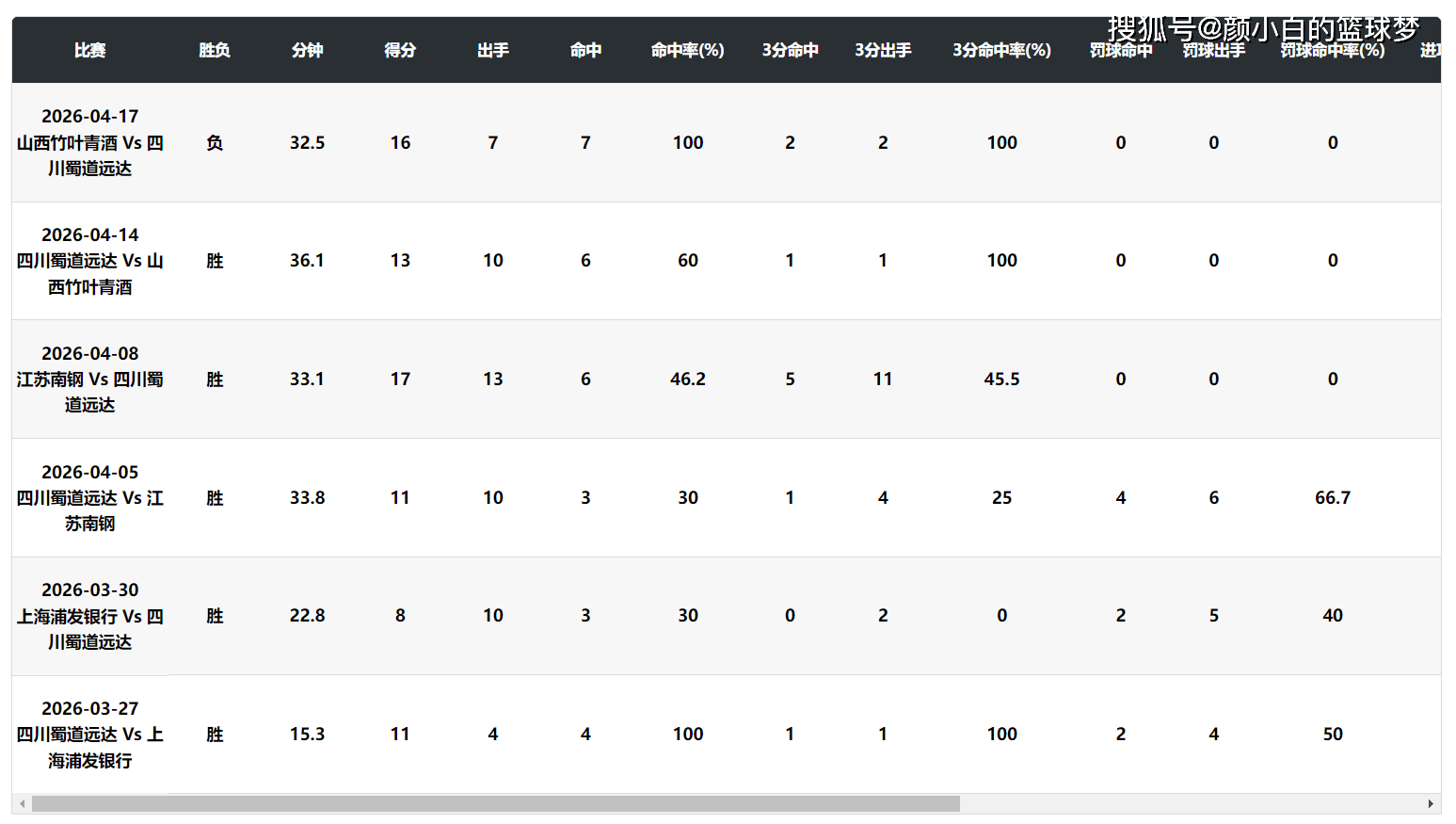Click the 3分出手 column header
Image resolution: width=1456 pixels, height=824 pixels.
click(883, 50)
